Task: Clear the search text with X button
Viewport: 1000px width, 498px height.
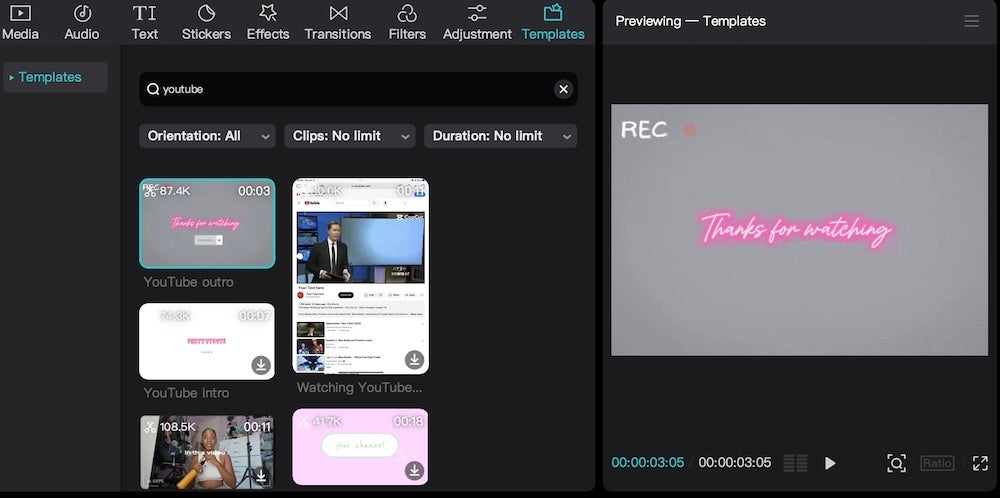Action: (563, 89)
